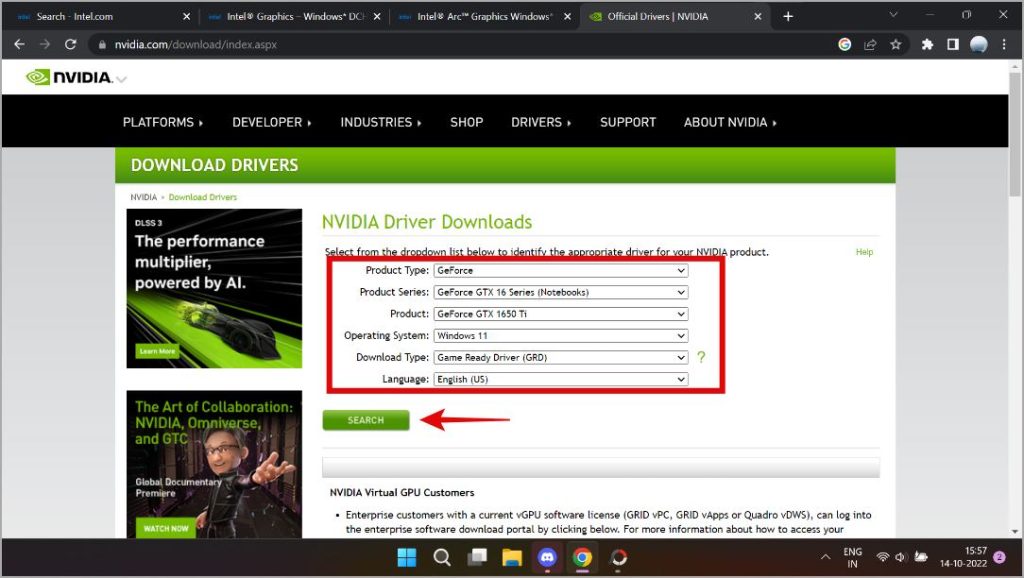Click the Help link
Viewport: 1024px width, 578px height.
click(864, 251)
